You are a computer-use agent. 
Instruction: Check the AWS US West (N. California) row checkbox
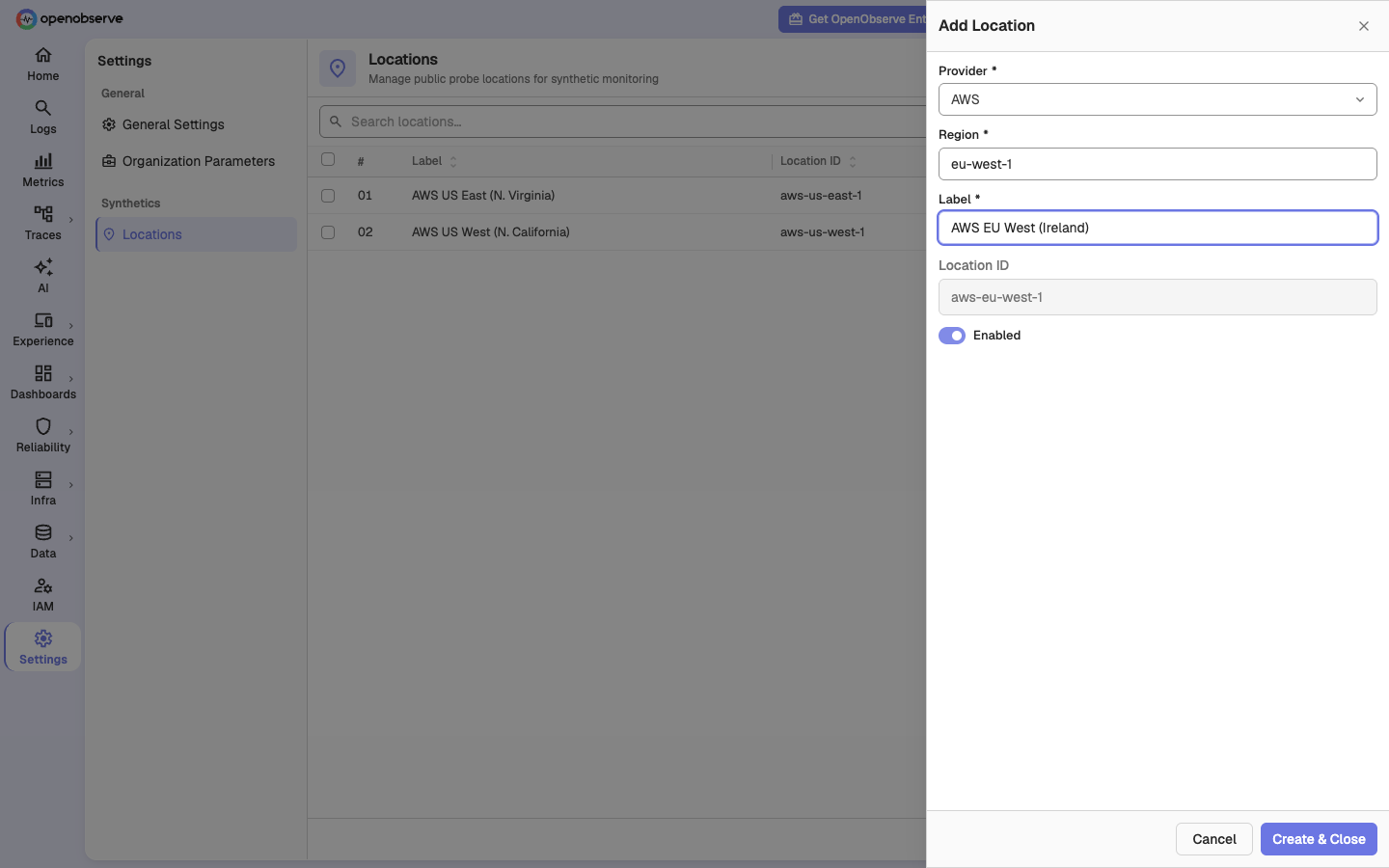coord(328,232)
